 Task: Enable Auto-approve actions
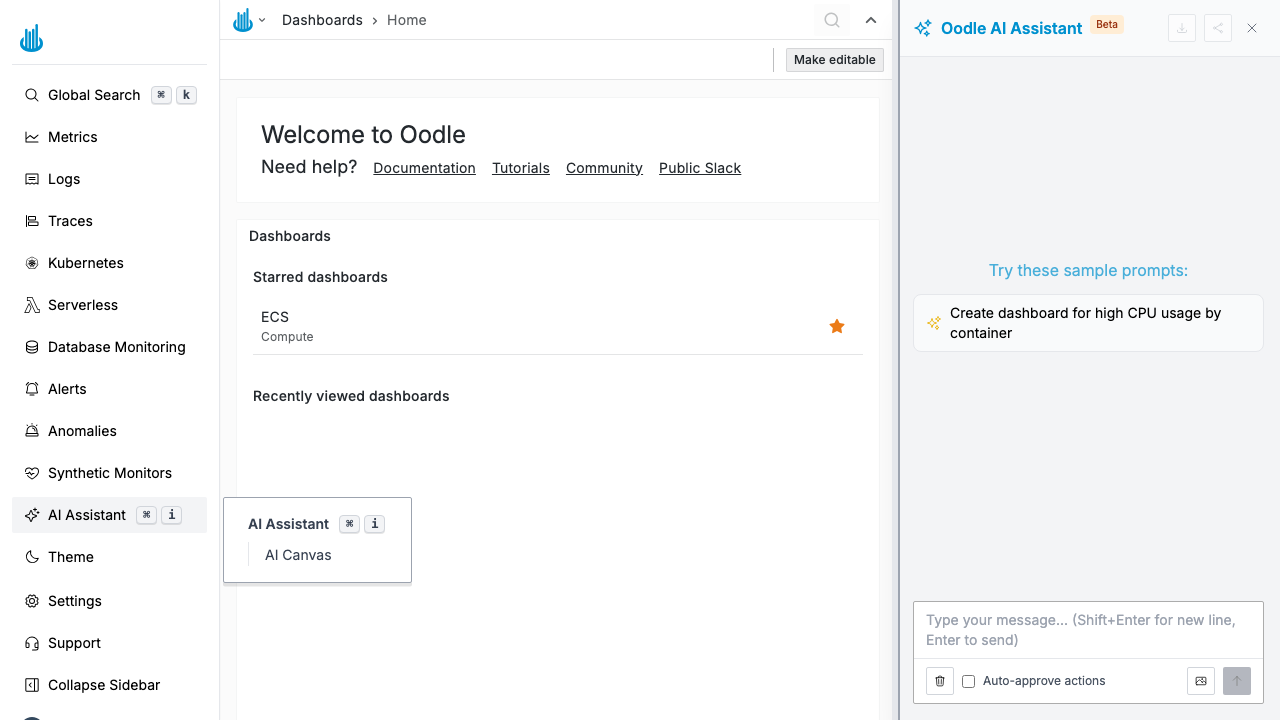coord(968,680)
